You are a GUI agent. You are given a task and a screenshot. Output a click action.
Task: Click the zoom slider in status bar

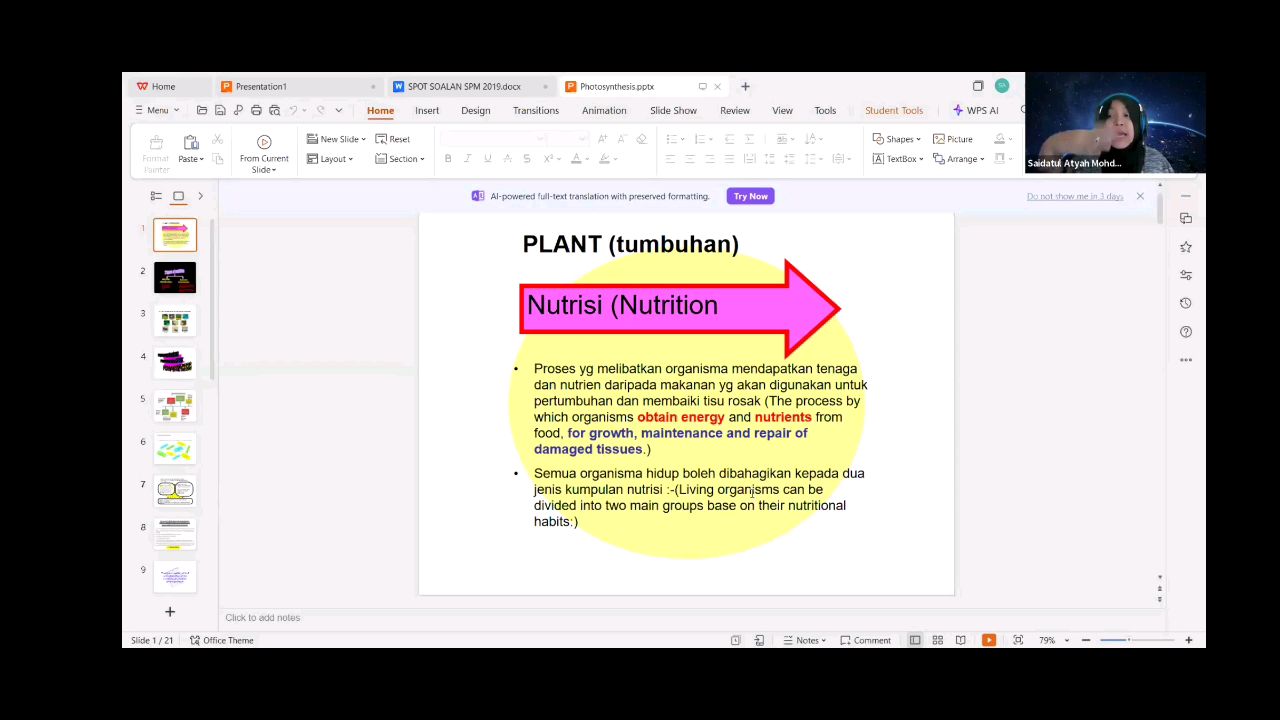pyautogui.click(x=1128, y=640)
